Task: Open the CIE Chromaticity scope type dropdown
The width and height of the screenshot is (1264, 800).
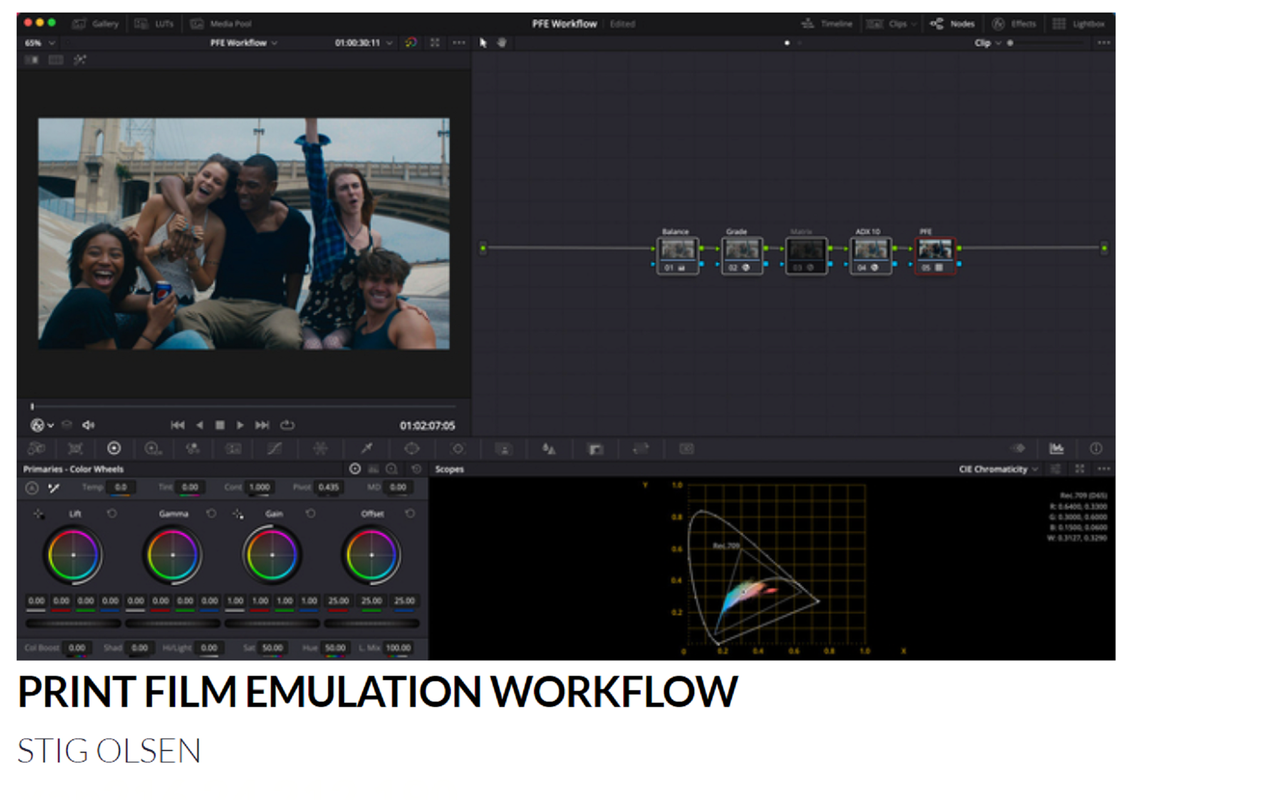Action: point(999,469)
